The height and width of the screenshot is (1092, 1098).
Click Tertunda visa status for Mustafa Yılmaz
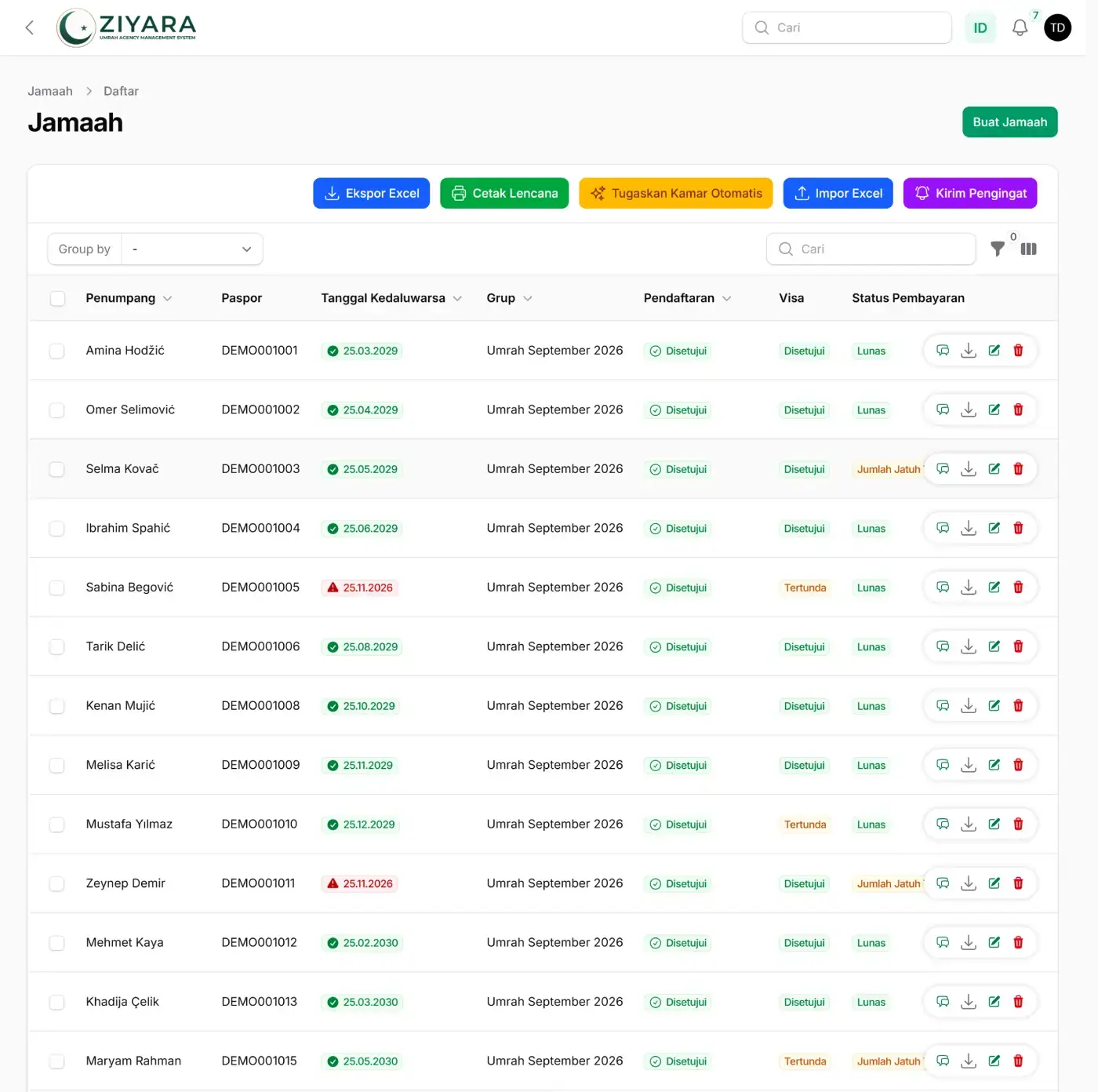[x=805, y=824]
